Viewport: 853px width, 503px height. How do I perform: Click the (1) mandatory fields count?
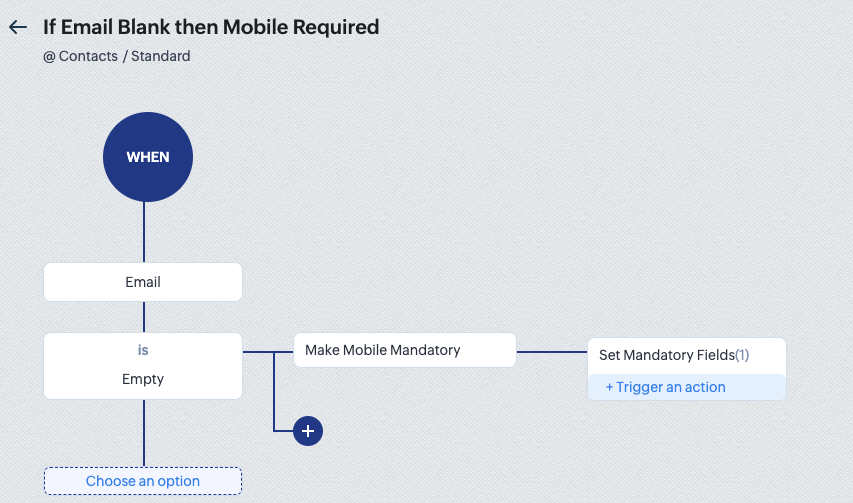(742, 355)
